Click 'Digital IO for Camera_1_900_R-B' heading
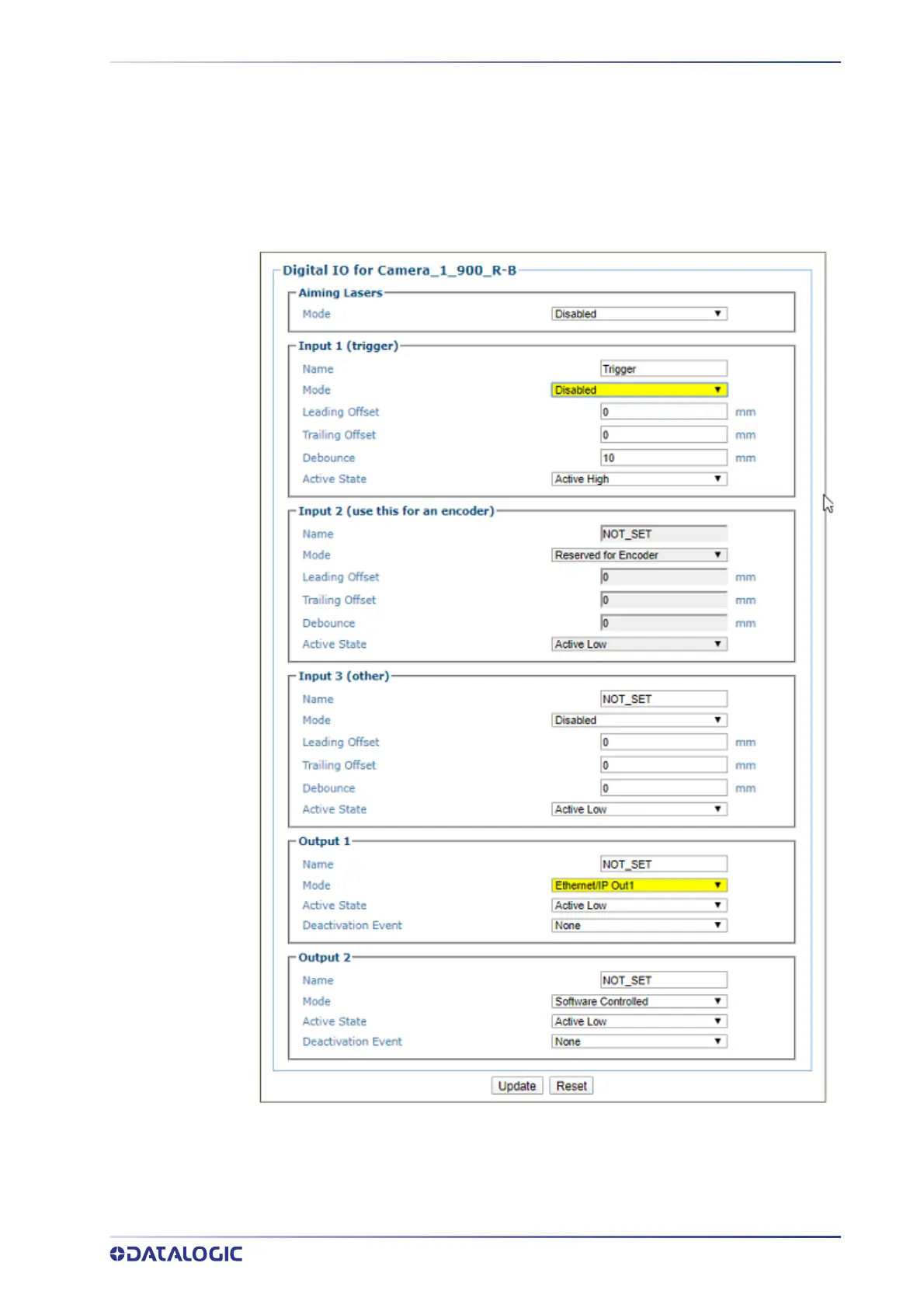This screenshot has width=924, height=1308. pyautogui.click(x=399, y=270)
